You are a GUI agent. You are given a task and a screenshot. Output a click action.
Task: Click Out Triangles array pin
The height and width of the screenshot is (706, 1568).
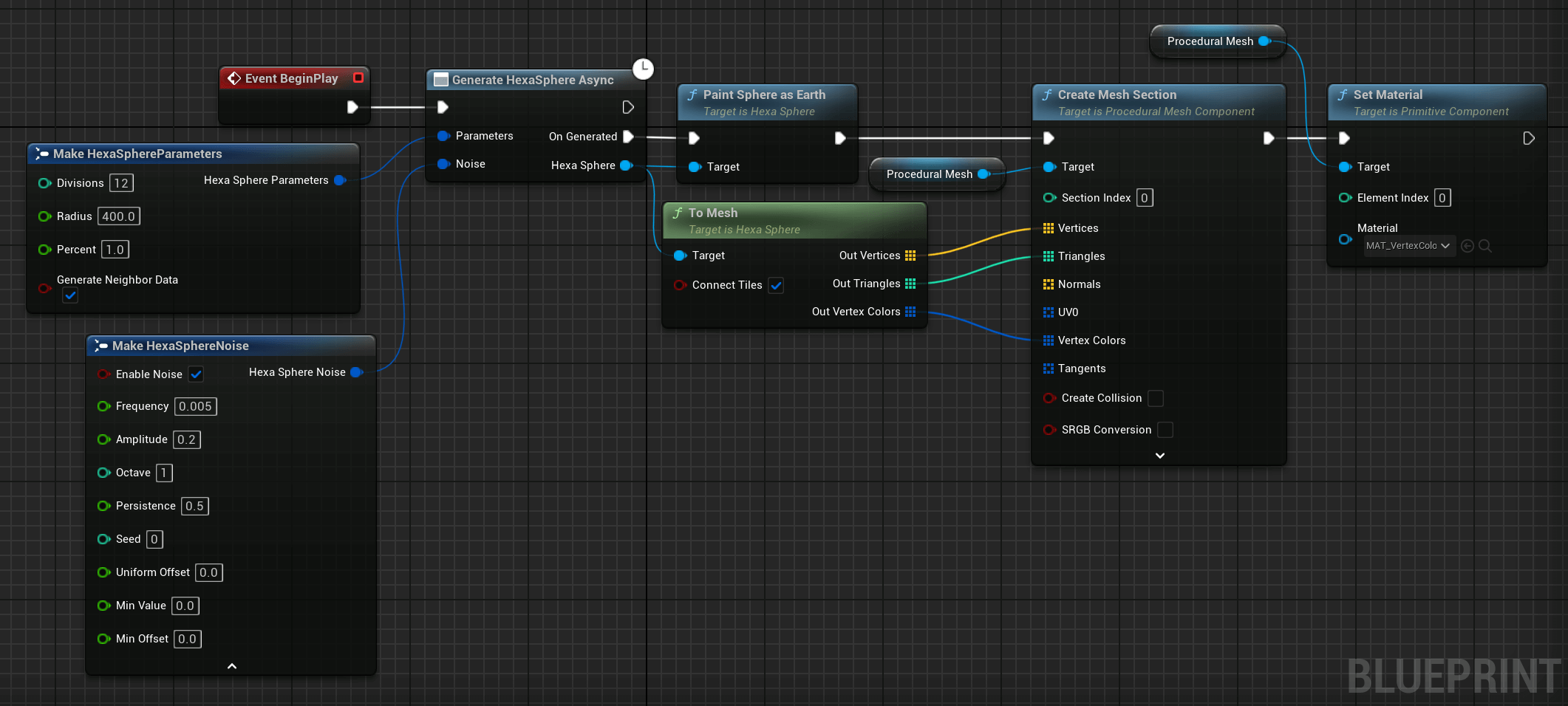pyautogui.click(x=910, y=284)
